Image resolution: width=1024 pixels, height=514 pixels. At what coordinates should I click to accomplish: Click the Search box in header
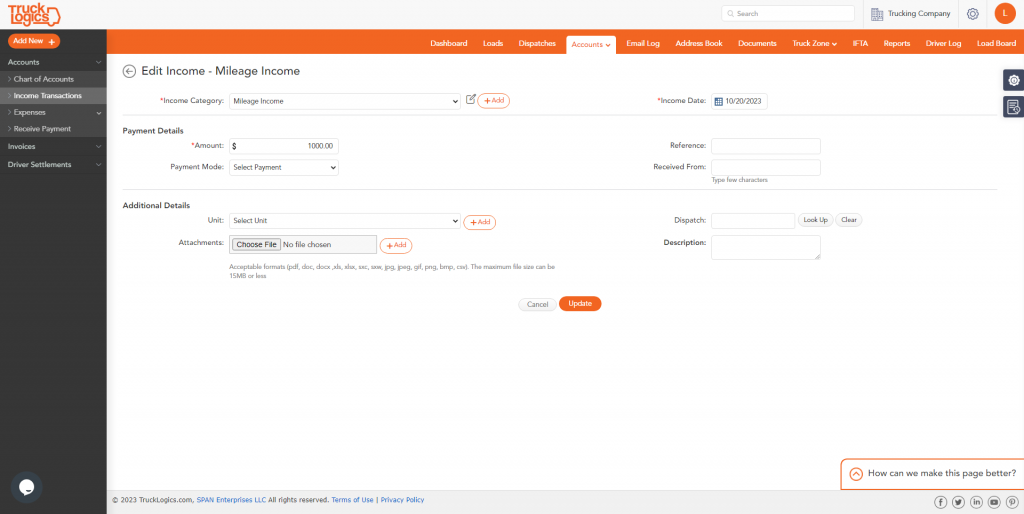click(x=788, y=14)
